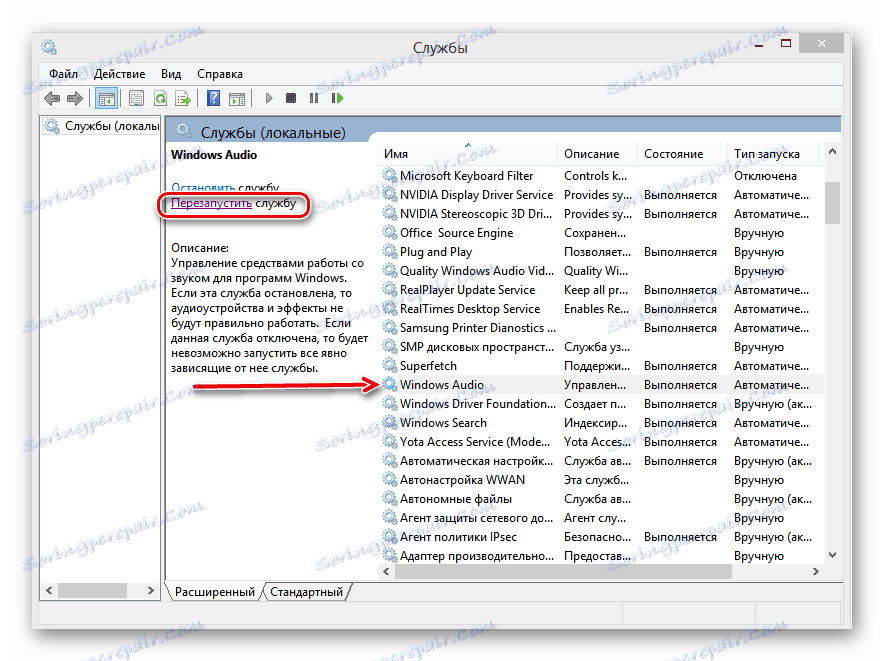The width and height of the screenshot is (884, 661).
Task: Select the RealTimes Desktop Service row
Action: point(600,309)
